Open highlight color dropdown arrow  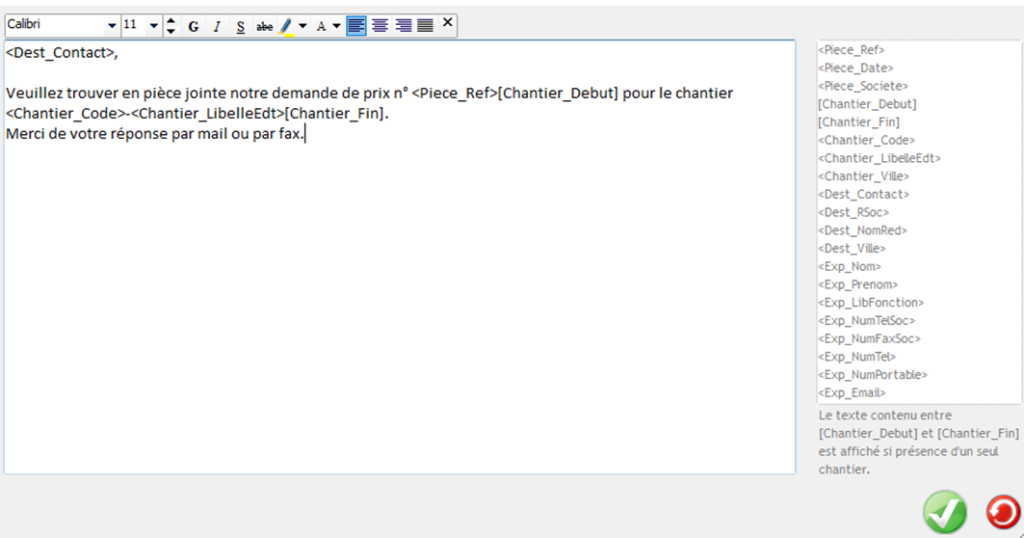click(x=302, y=26)
